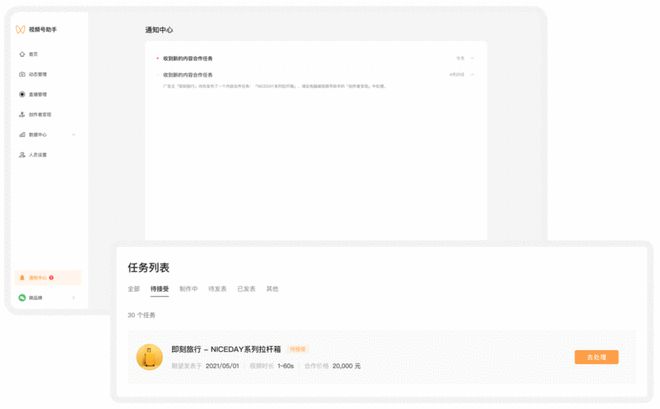Select 数据中心 chart icon in sidebar

pyautogui.click(x=22, y=135)
